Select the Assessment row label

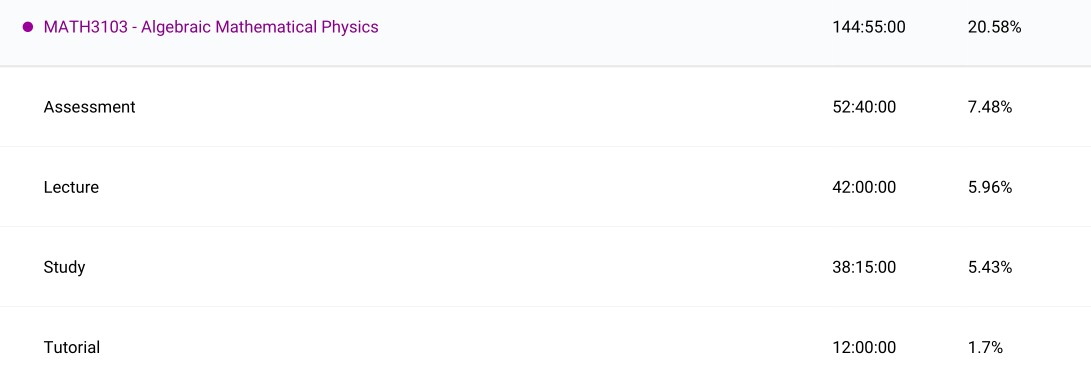click(89, 107)
